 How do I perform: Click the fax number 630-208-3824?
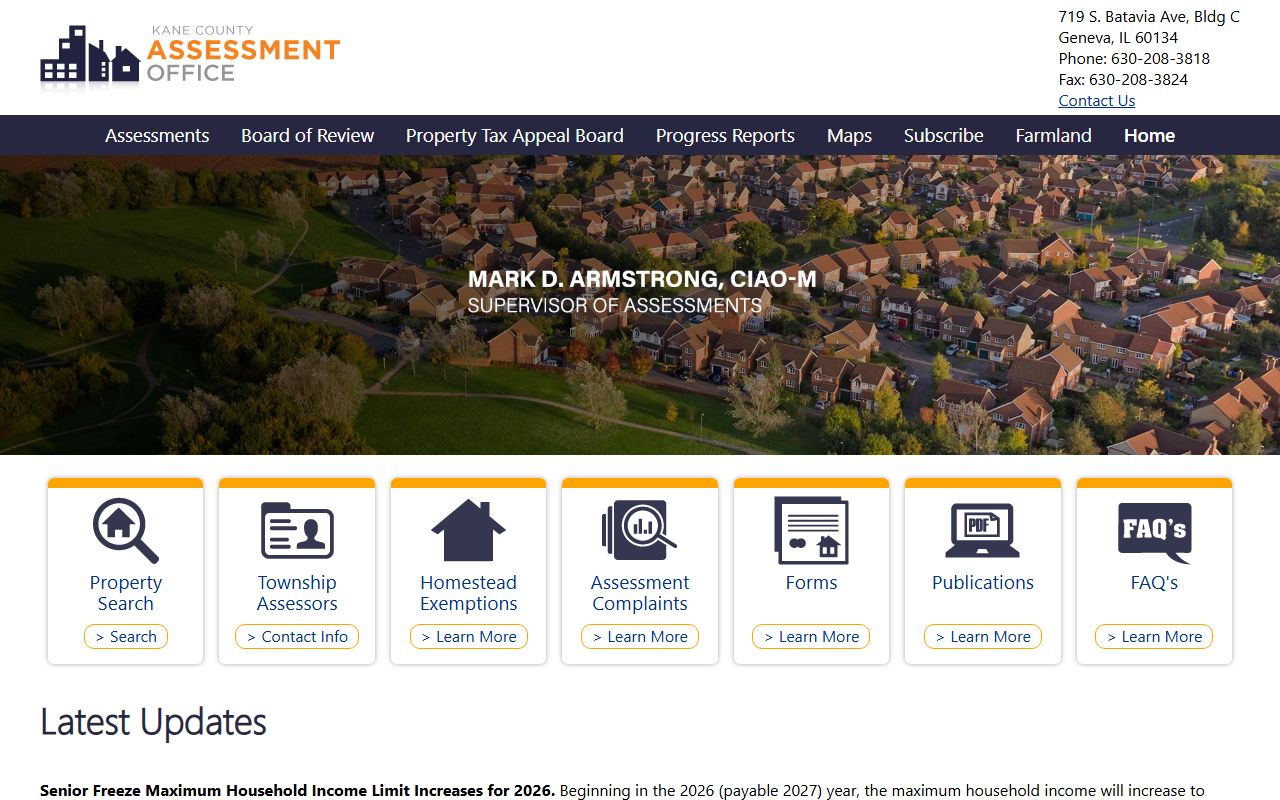coord(1138,80)
